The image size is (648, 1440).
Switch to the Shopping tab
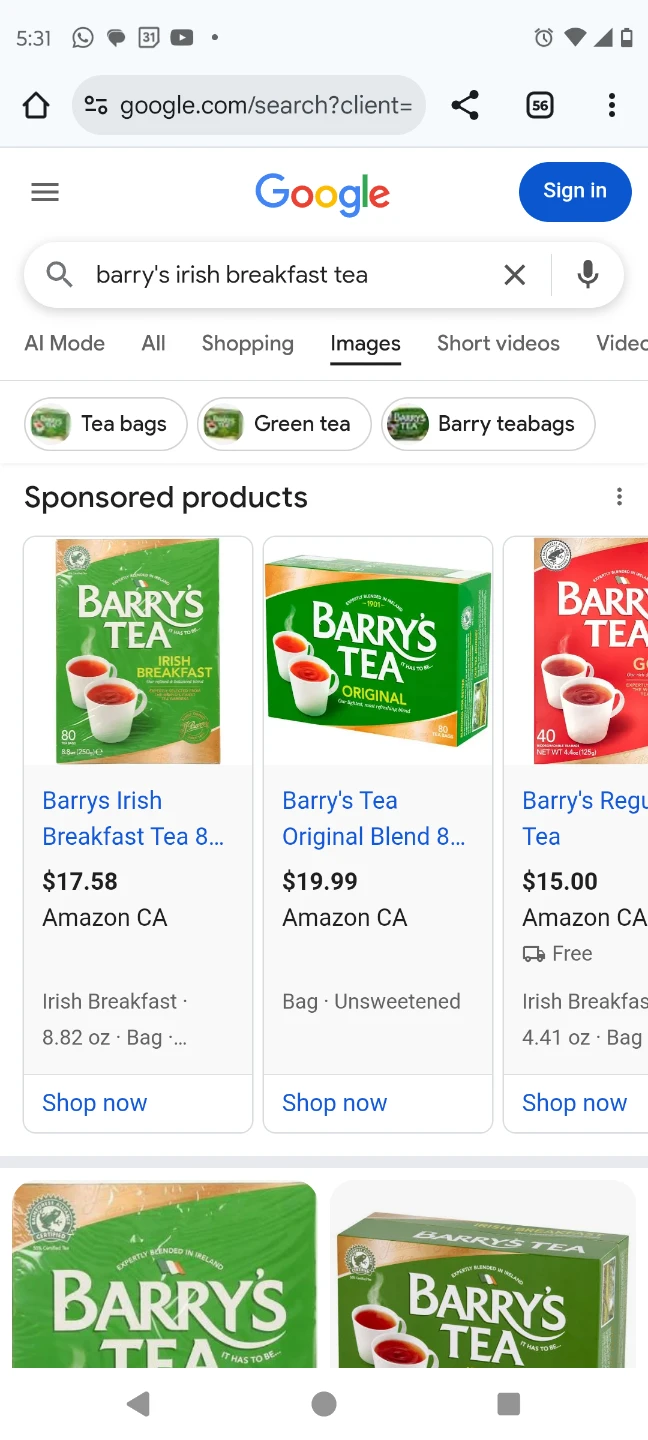[x=247, y=343]
